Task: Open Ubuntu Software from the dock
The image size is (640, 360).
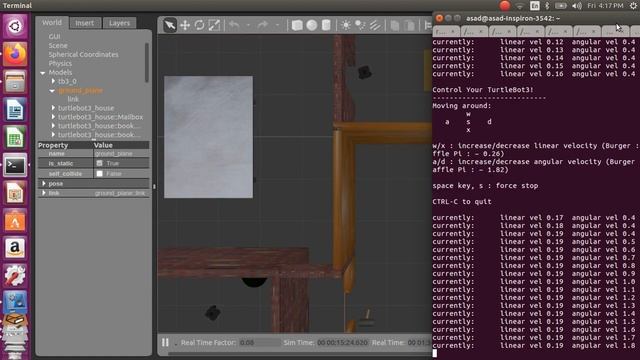Action: 15,221
